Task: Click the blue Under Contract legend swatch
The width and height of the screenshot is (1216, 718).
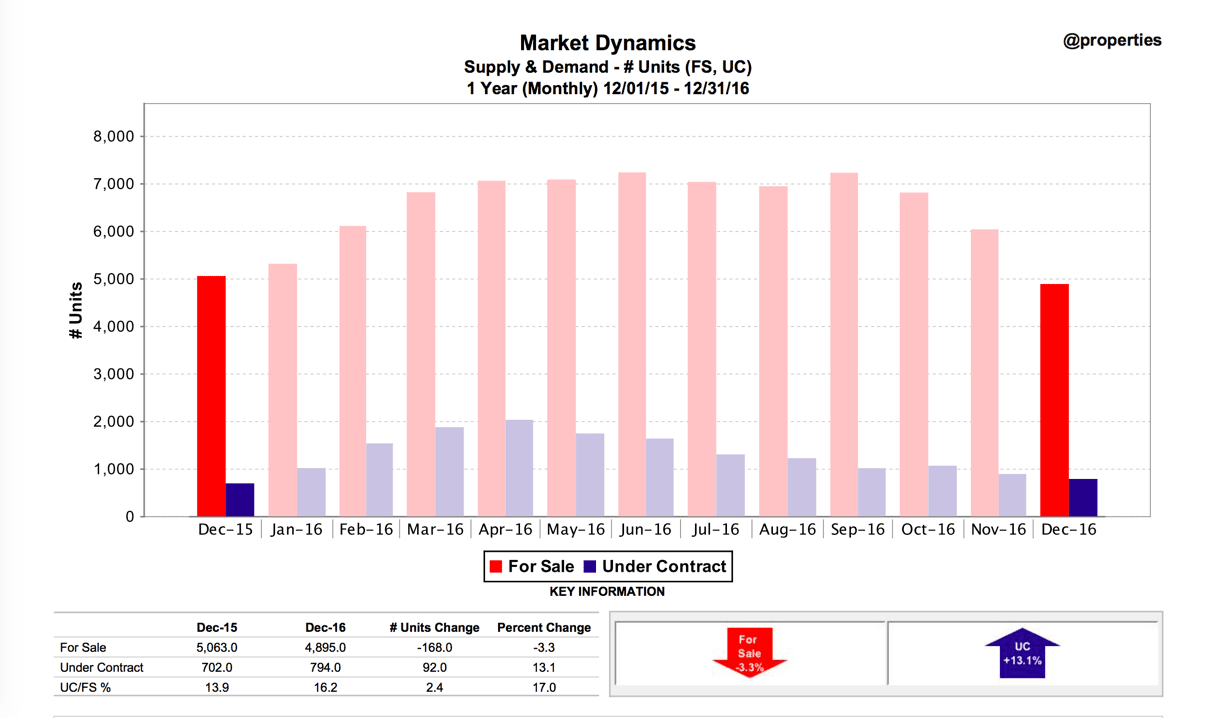Action: click(589, 567)
